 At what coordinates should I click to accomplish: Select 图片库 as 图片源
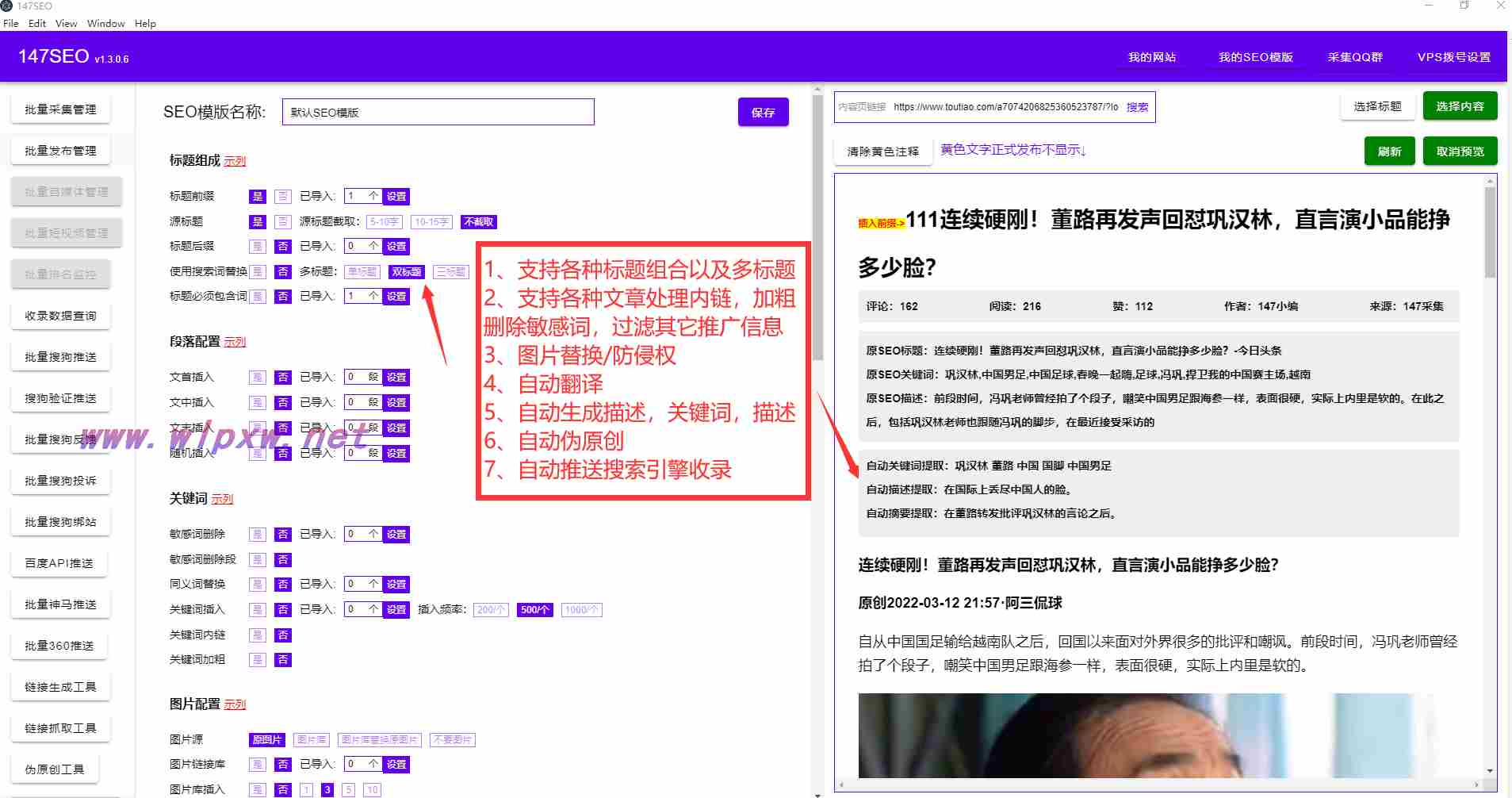(312, 740)
